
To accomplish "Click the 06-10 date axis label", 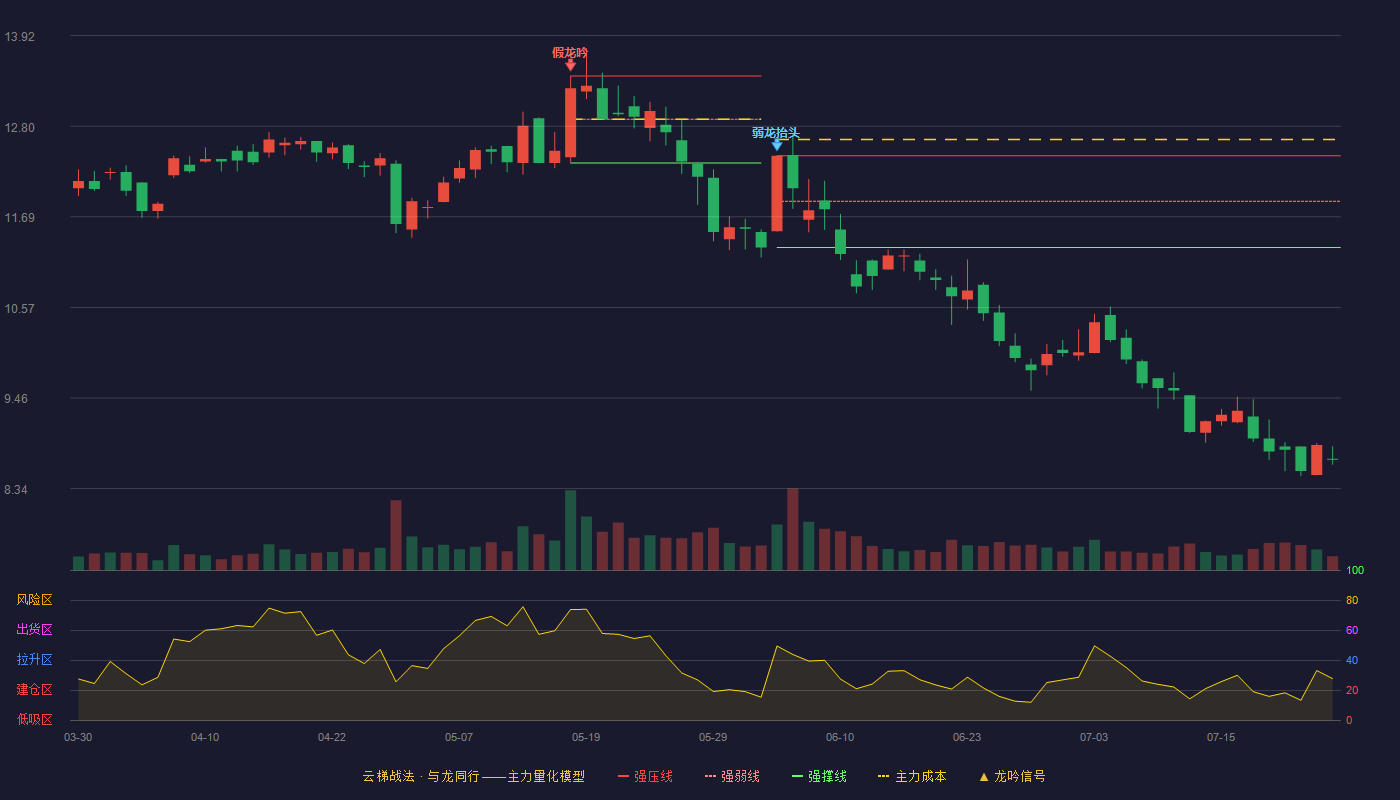I will (840, 737).
